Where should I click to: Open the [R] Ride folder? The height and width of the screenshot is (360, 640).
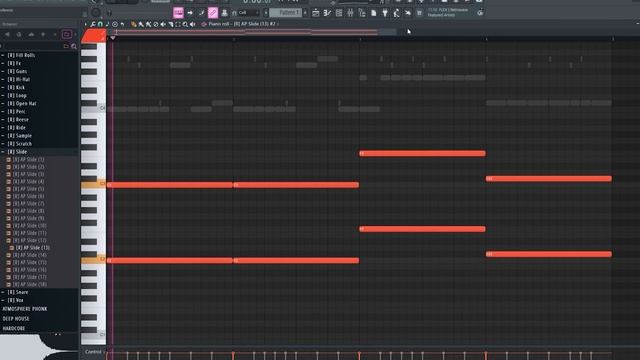pyautogui.click(x=17, y=128)
